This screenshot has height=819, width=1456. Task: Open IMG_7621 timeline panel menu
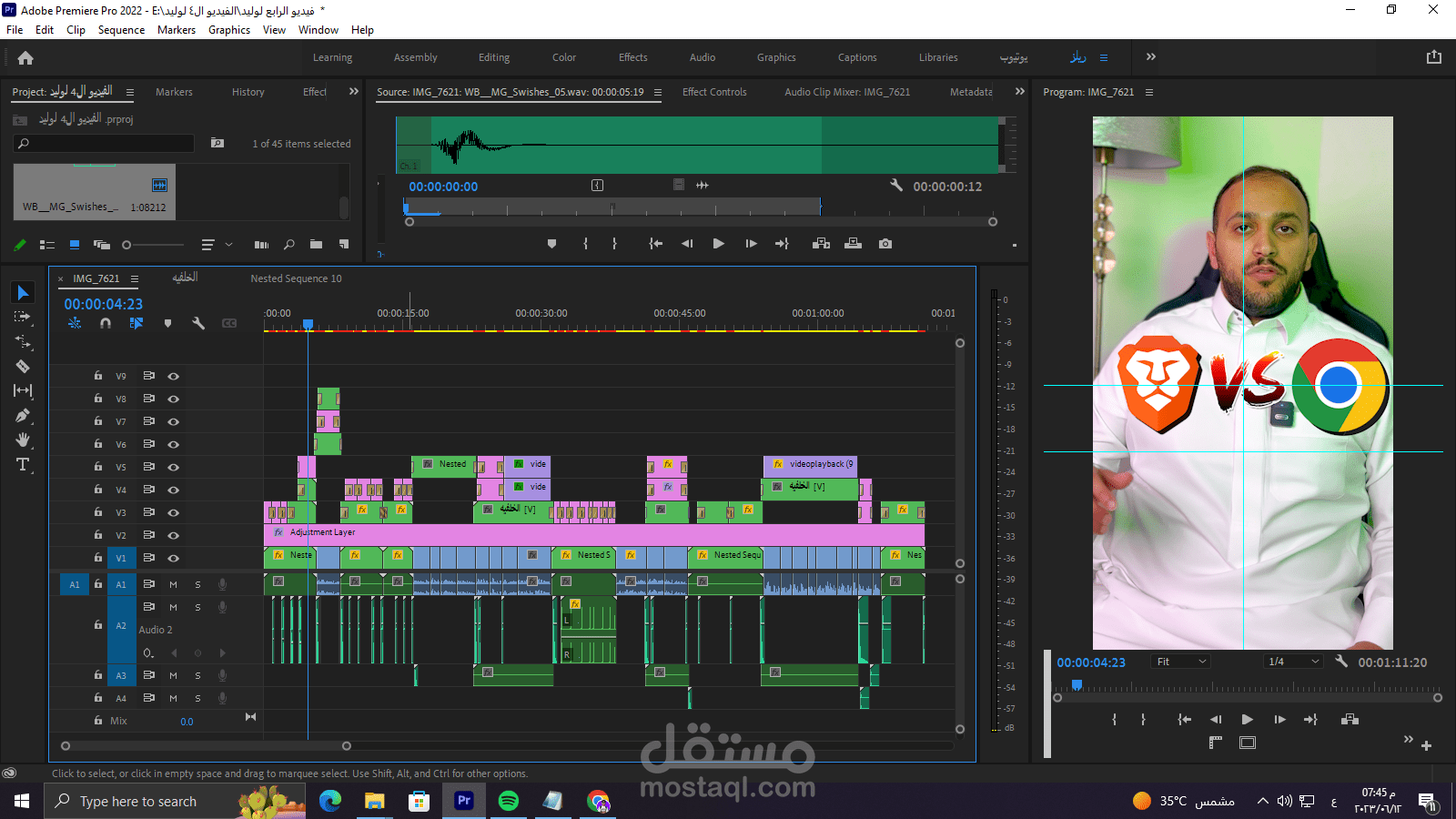click(135, 278)
